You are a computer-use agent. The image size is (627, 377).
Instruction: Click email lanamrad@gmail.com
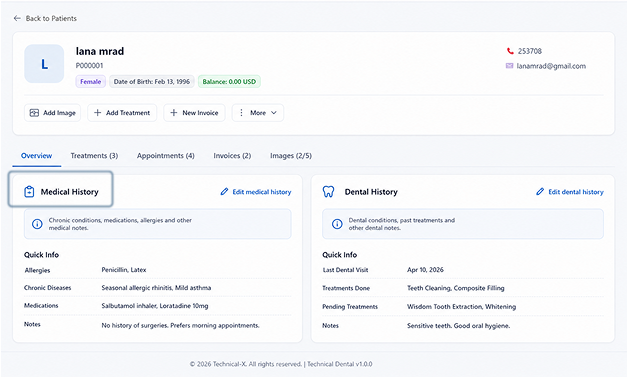[x=551, y=66]
